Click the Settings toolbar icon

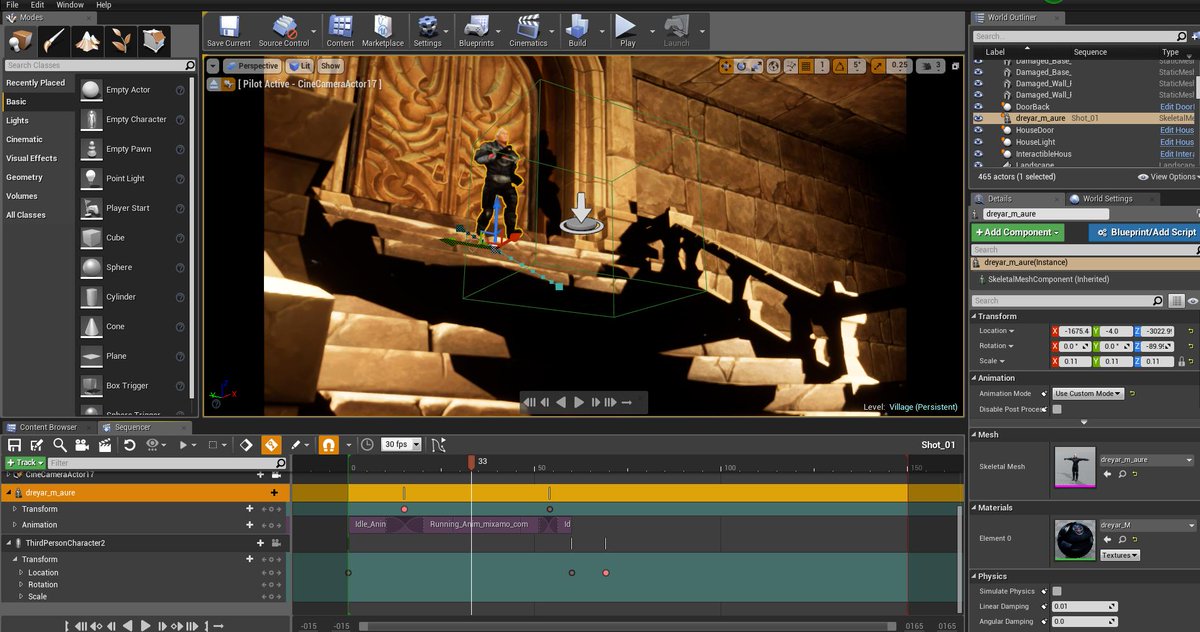(x=427, y=30)
